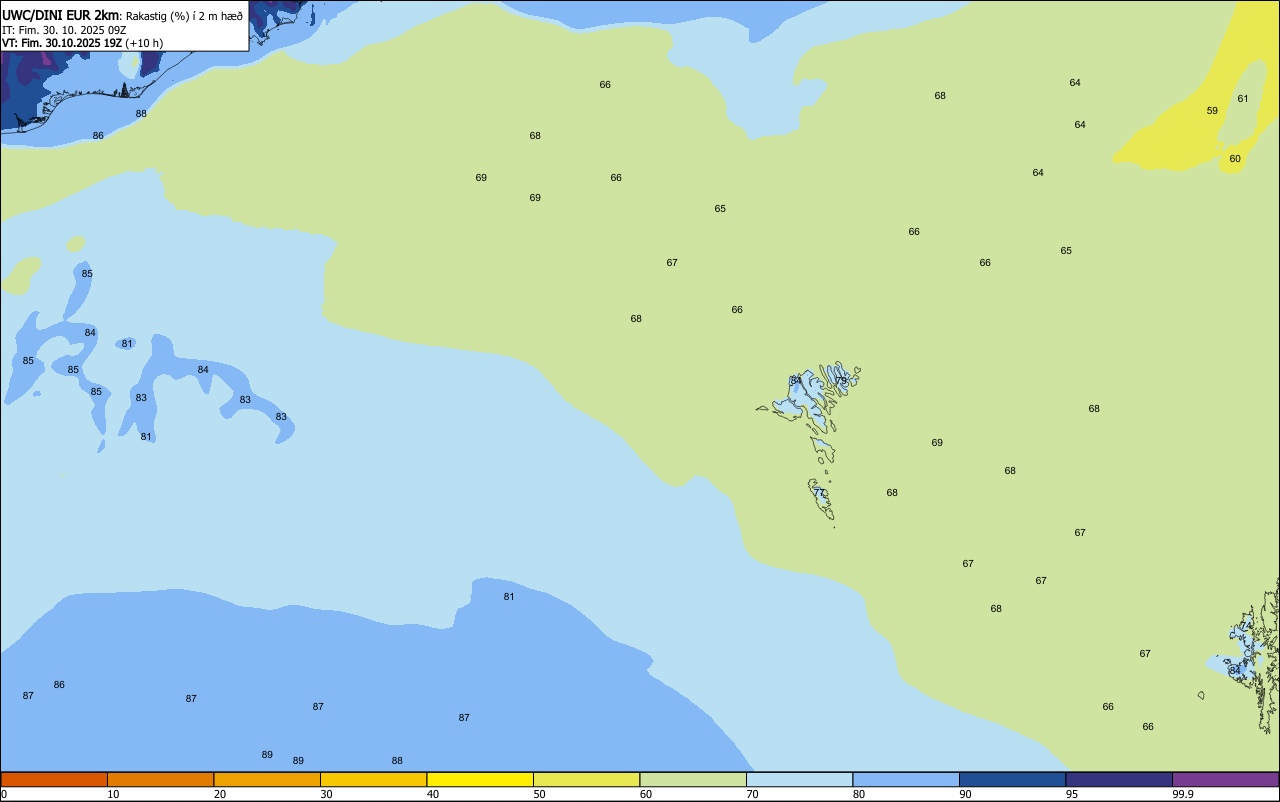Click the value 84 on the Faroe Islands
Screen dimensions: 1280x802
click(x=796, y=380)
